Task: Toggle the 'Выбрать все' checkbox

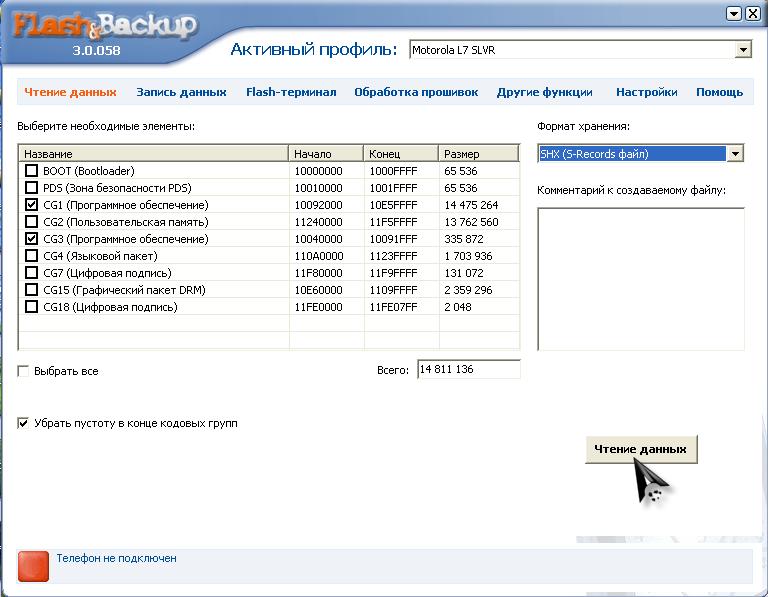Action: 23,371
